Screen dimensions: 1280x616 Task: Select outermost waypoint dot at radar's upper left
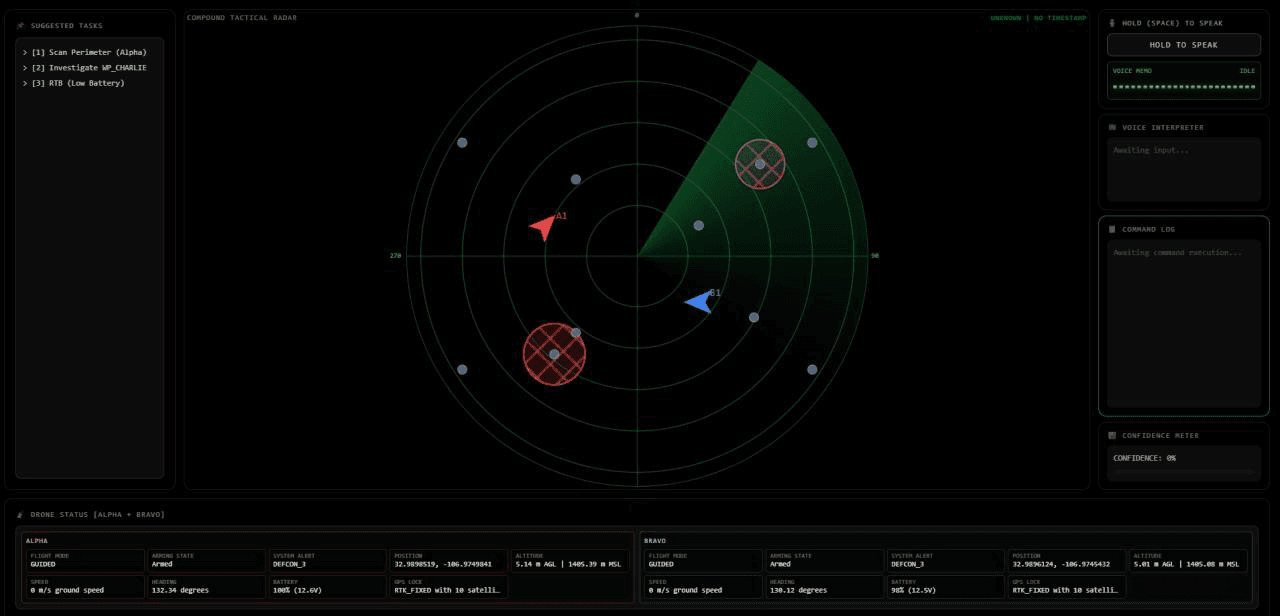click(x=462, y=143)
